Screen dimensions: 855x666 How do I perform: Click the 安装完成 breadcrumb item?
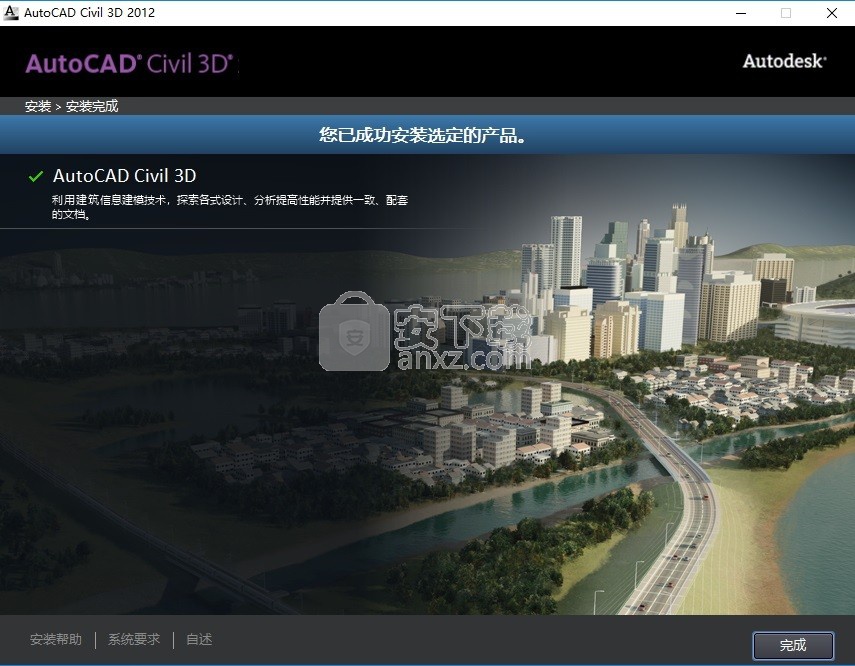tap(92, 106)
